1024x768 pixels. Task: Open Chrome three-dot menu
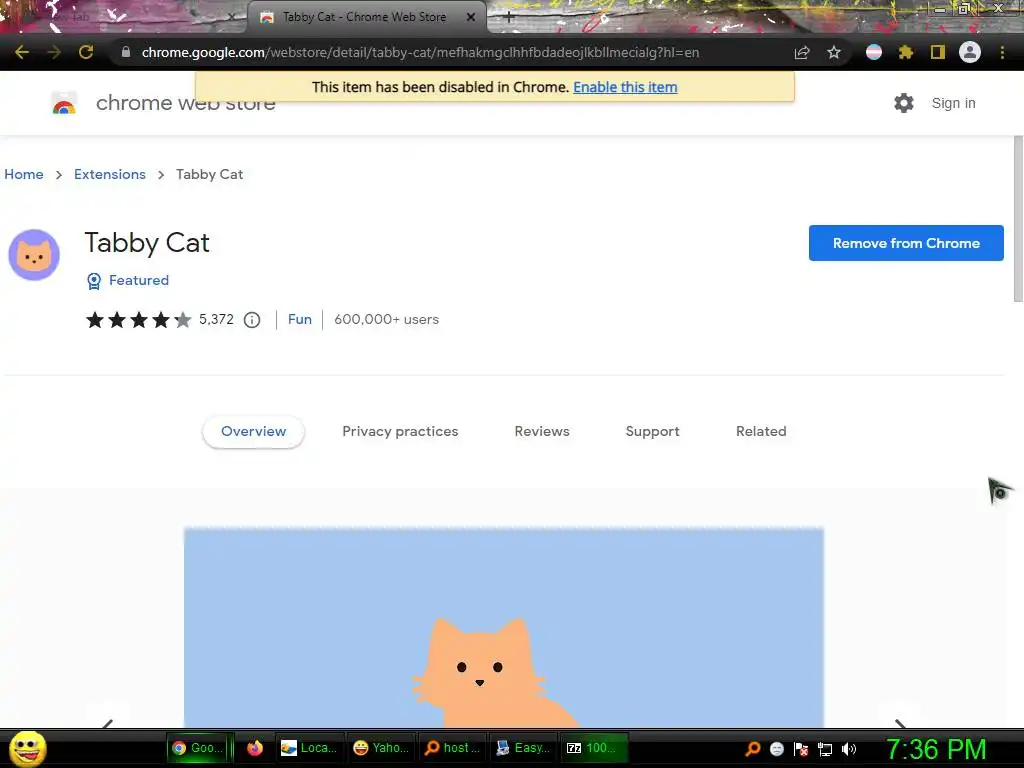pos(1002,52)
